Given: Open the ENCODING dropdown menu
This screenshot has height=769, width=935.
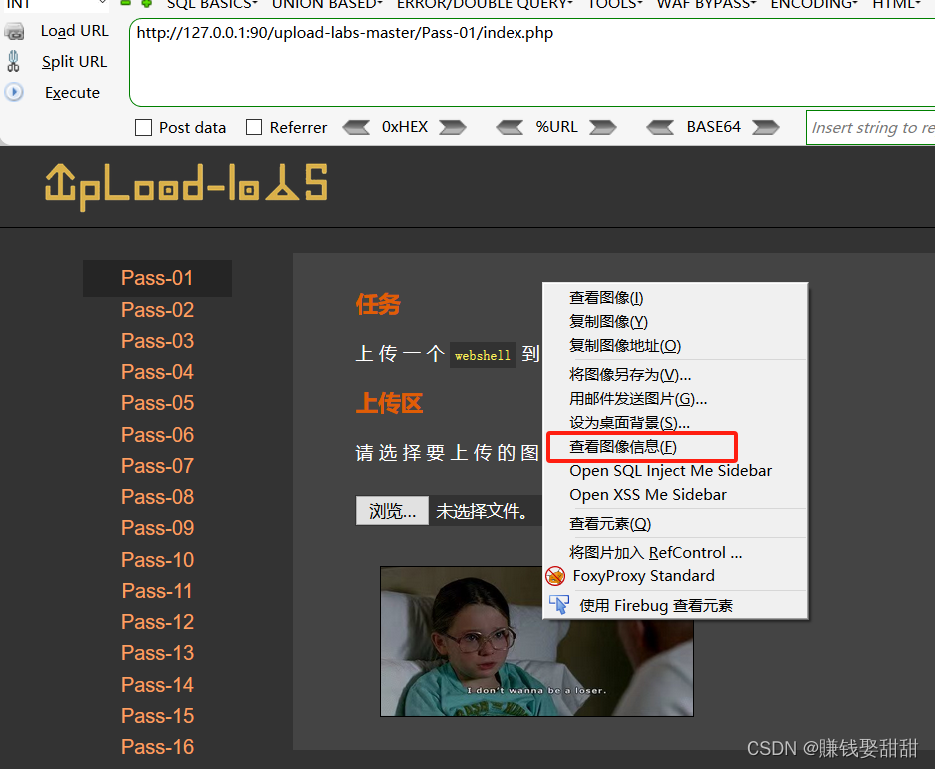Looking at the screenshot, I should pyautogui.click(x=815, y=5).
